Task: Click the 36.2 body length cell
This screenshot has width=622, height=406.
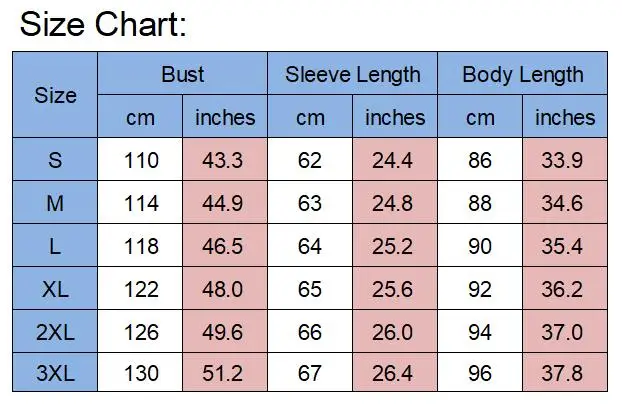Action: 565,289
